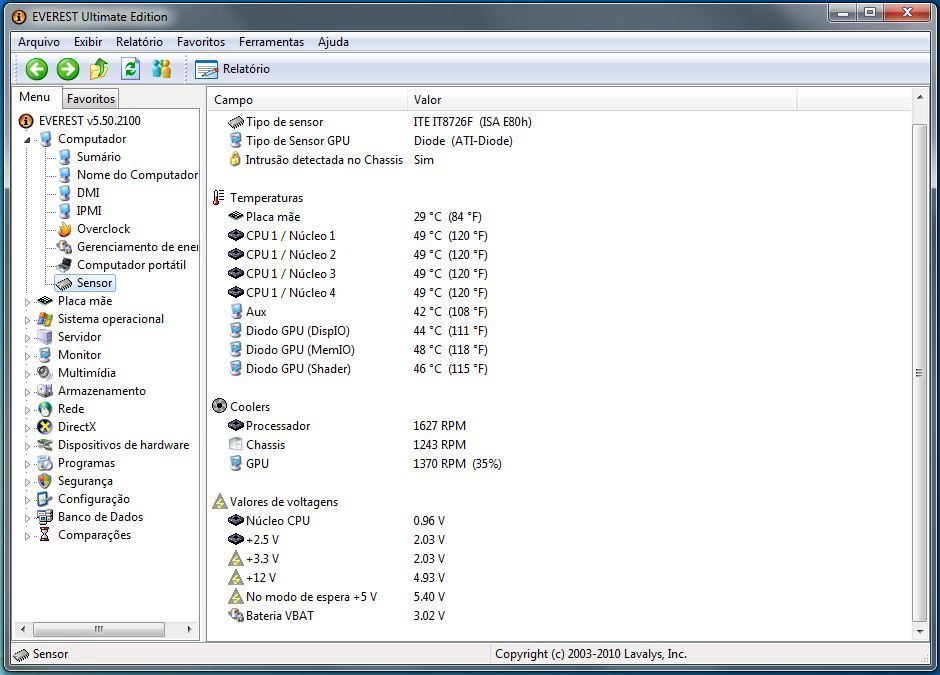
Task: Click the Comparações hourglass icon
Action: (x=45, y=535)
